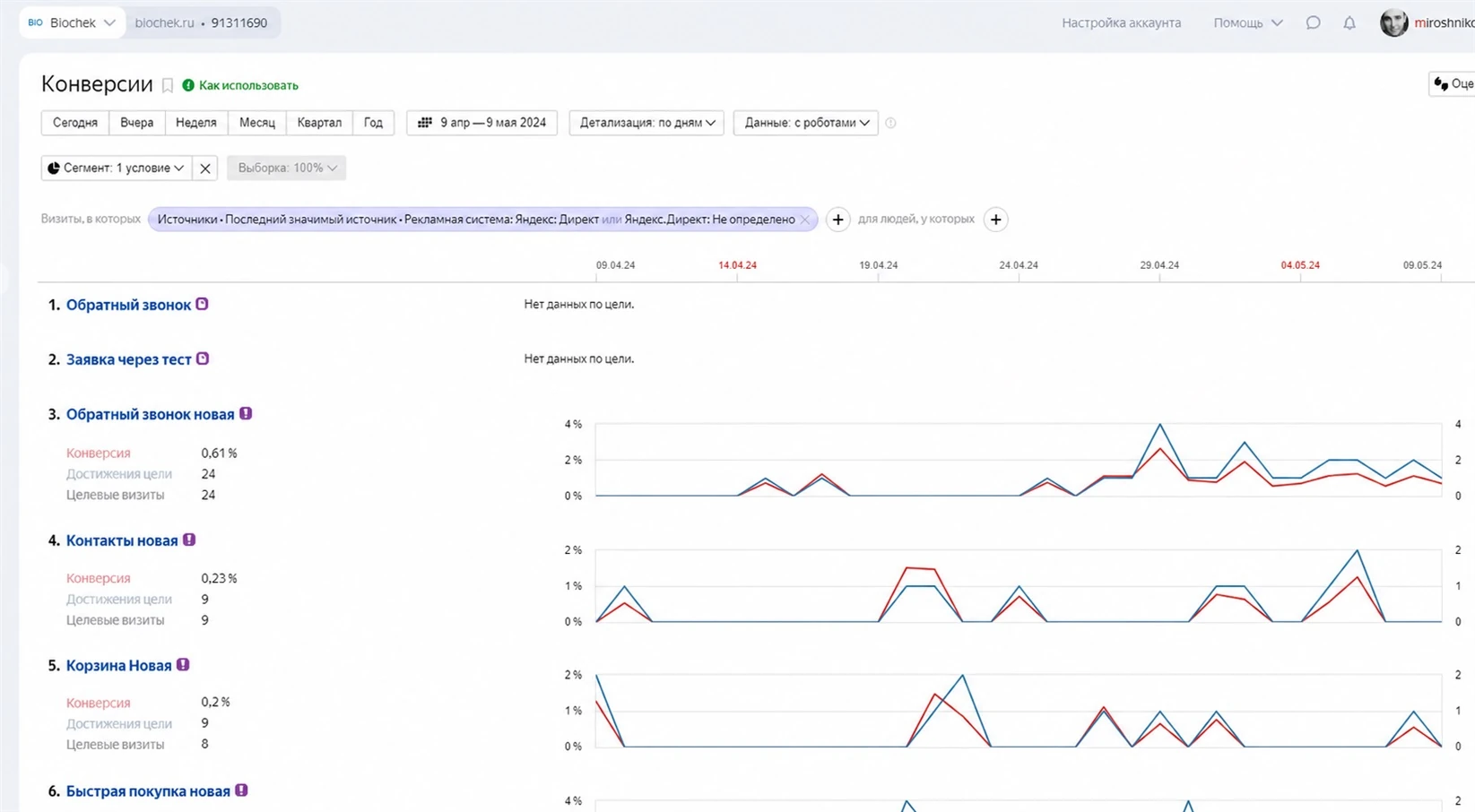Select the Месяц period tab
This screenshot has height=812, width=1475.
pyautogui.click(x=257, y=123)
